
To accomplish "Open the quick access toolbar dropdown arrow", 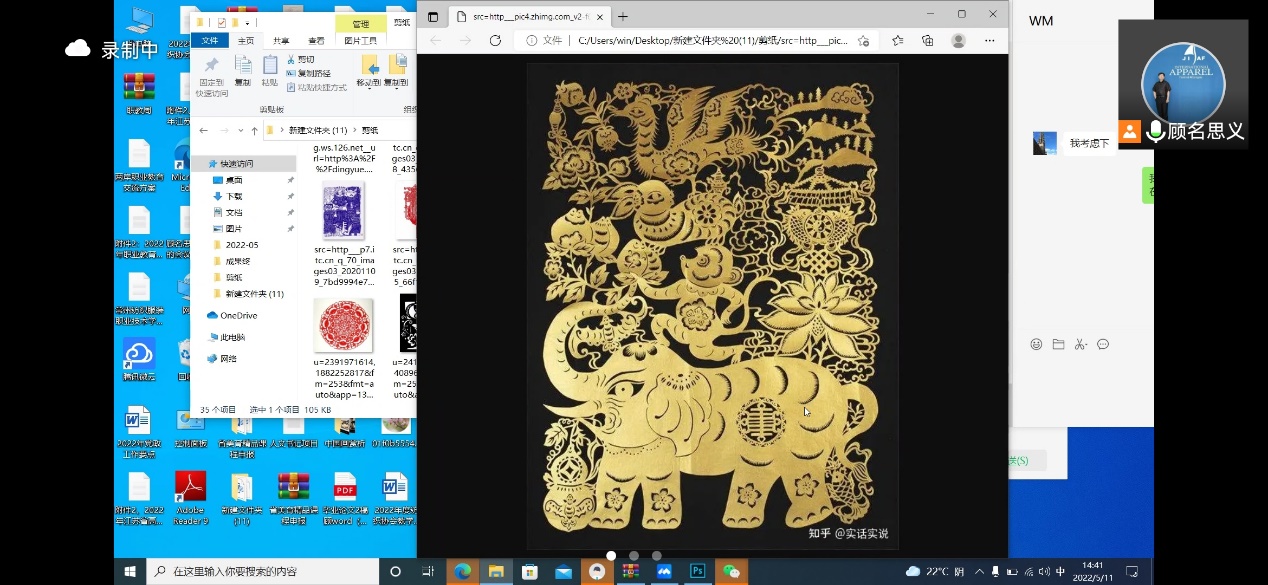I will tap(245, 21).
